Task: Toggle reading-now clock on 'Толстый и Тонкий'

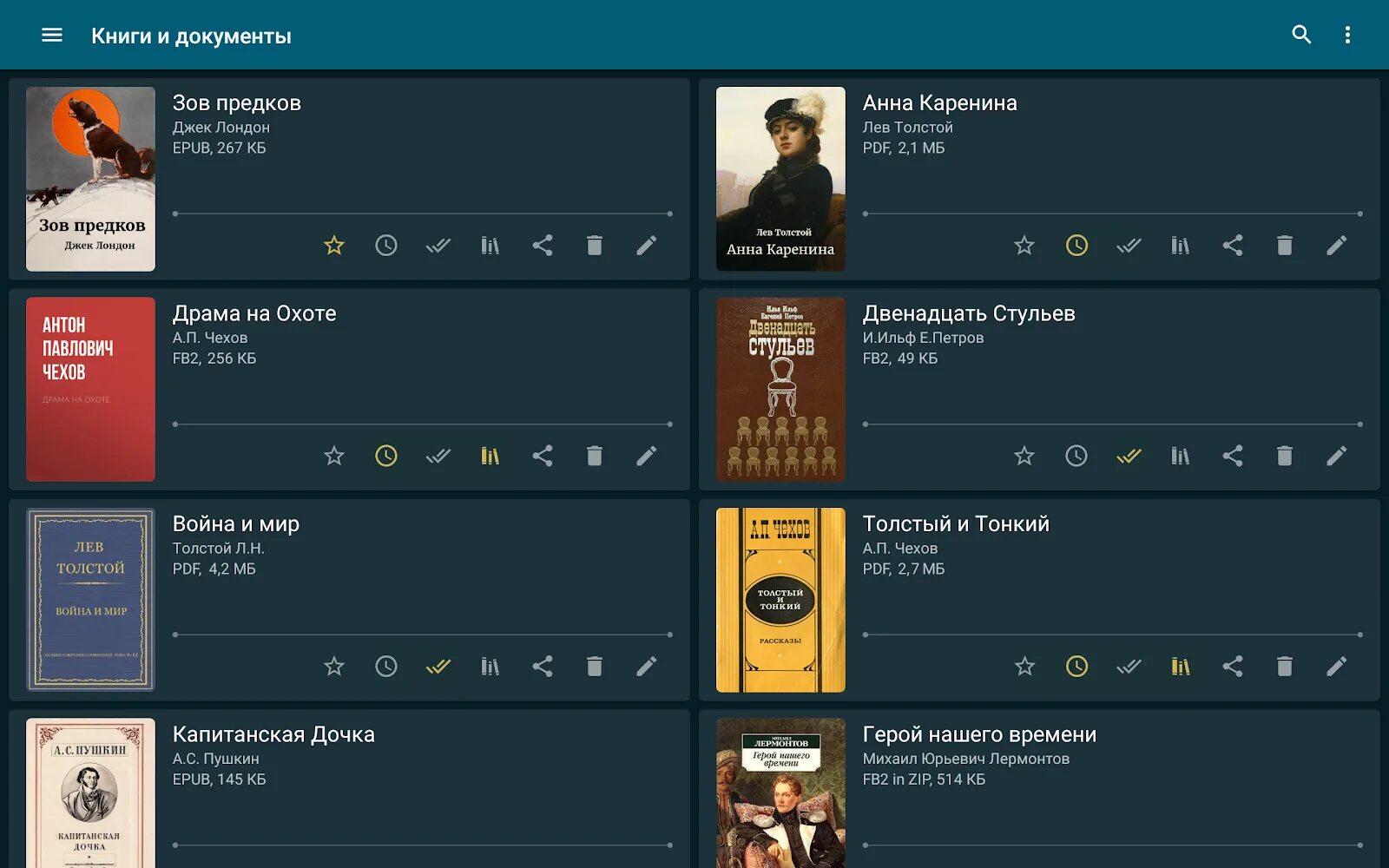Action: pyautogui.click(x=1076, y=667)
